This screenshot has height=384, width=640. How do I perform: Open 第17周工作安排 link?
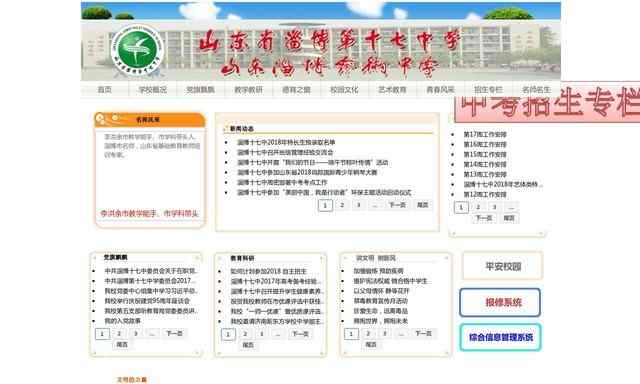point(485,134)
